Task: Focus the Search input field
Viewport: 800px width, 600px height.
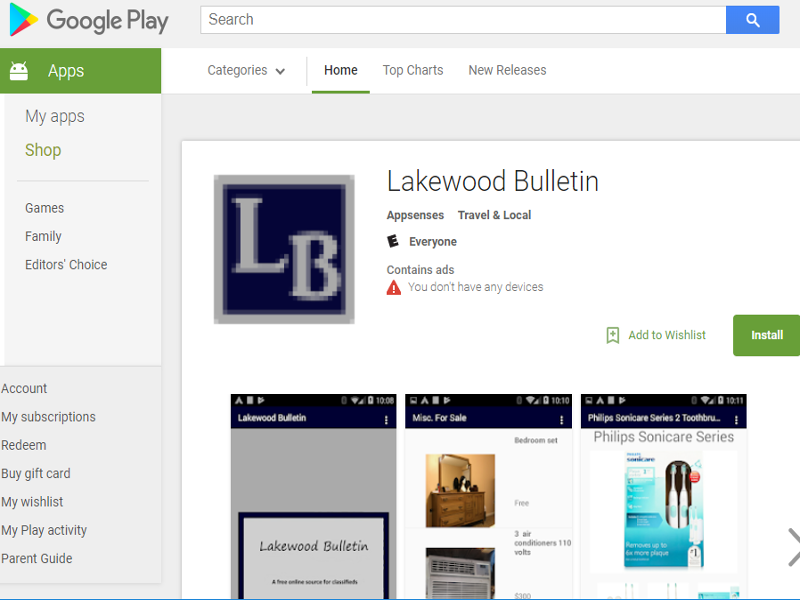Action: point(463,20)
